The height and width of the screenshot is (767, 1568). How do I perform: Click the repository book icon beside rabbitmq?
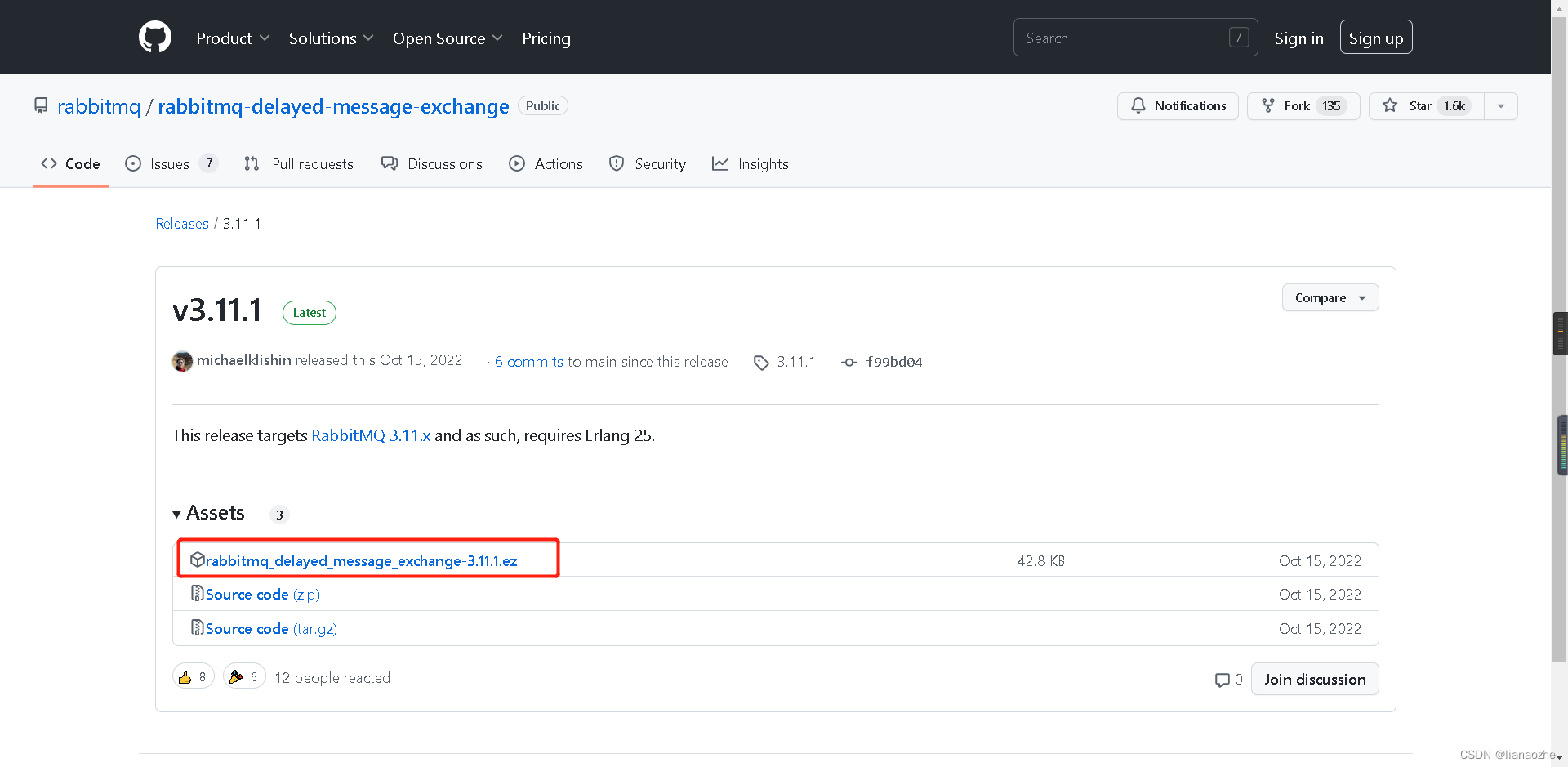41,106
